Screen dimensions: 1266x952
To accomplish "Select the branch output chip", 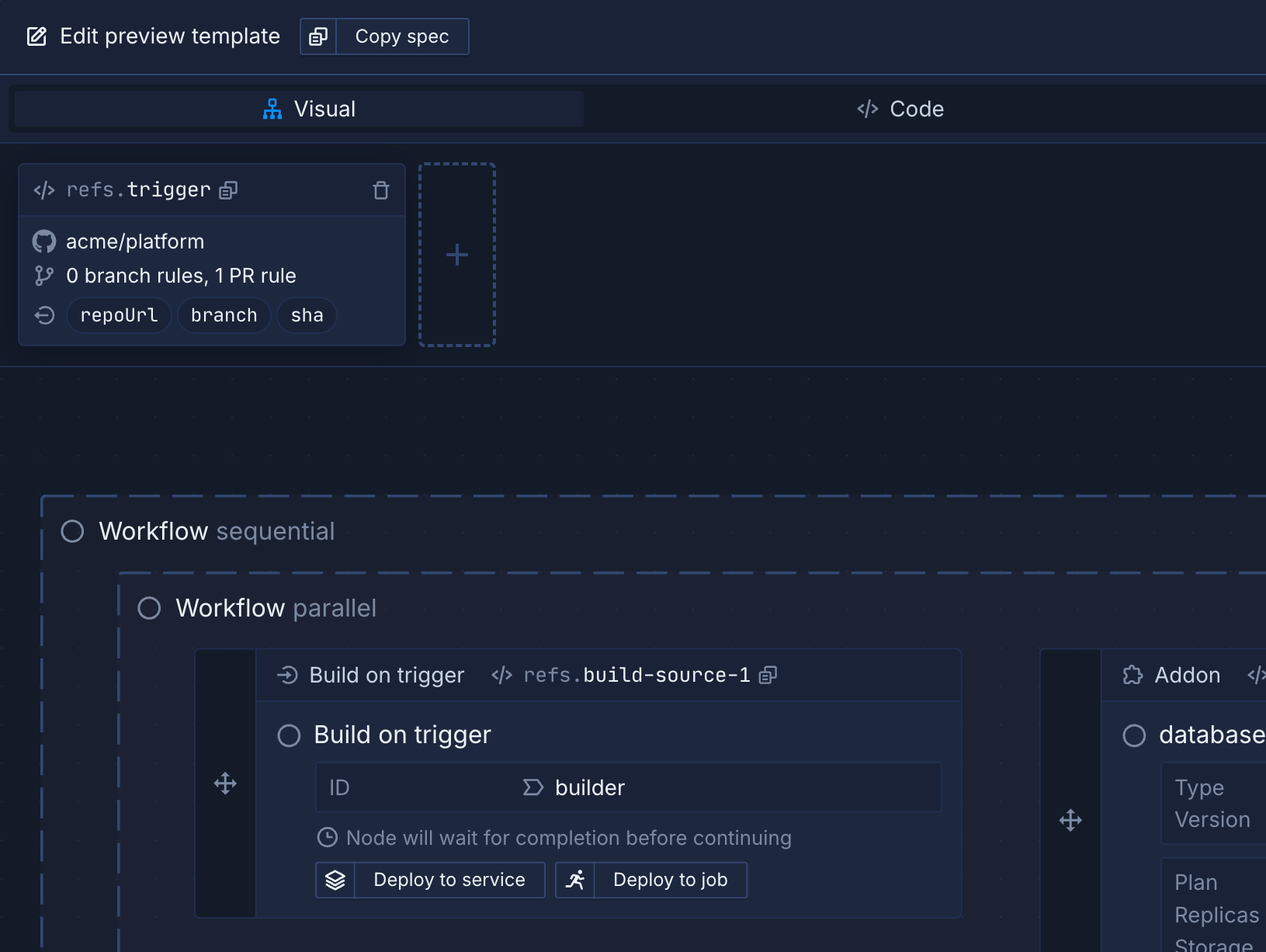I will coord(224,315).
